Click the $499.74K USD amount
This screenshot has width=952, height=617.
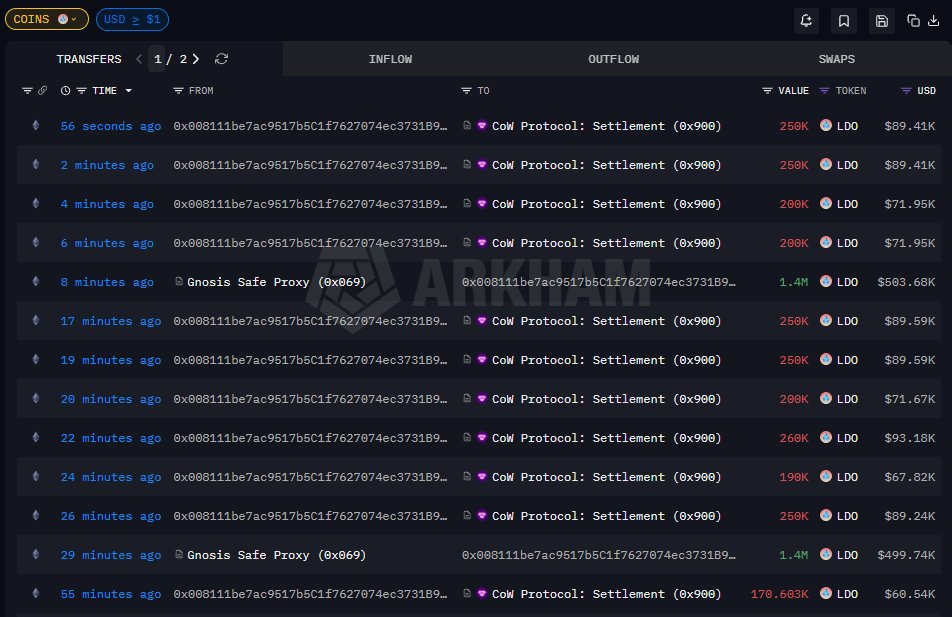906,555
